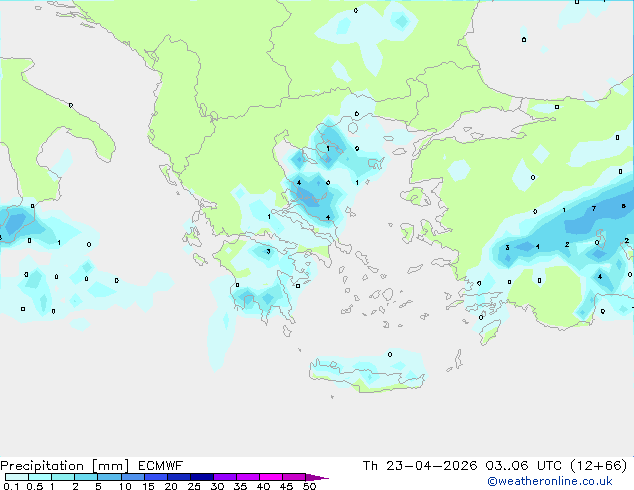
Task: Click the 3 value over the Peloponnese
Action: point(268,251)
